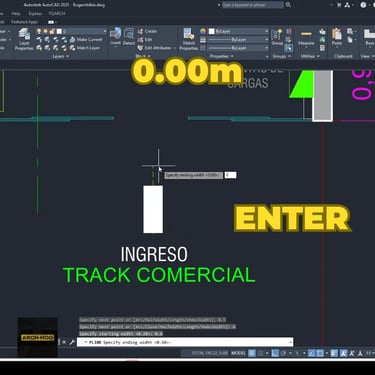Screen dimensions: 375x375
Task: Toggle ortho mode in status bar
Action: pyautogui.click(x=275, y=353)
